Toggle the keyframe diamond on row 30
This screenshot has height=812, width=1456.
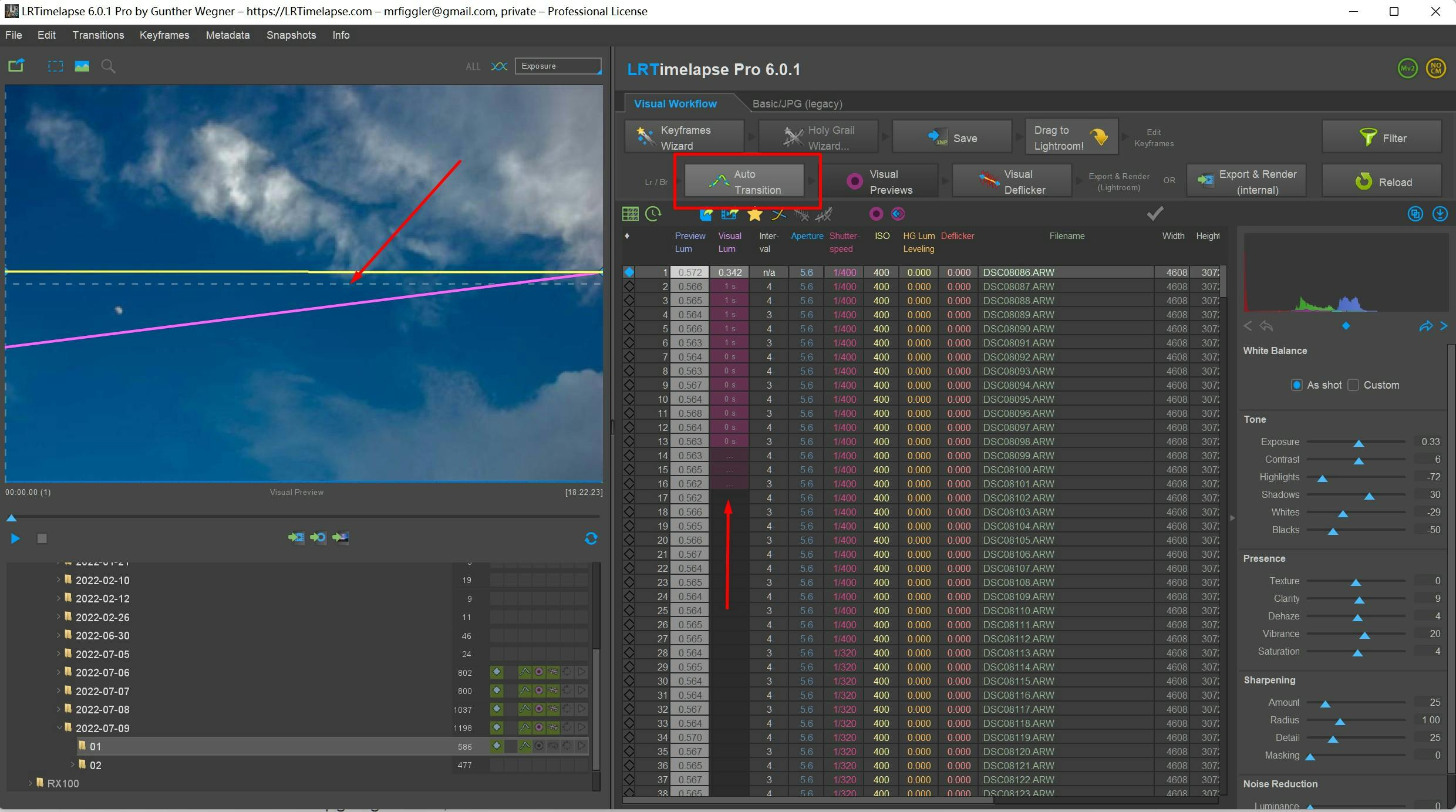[629, 681]
